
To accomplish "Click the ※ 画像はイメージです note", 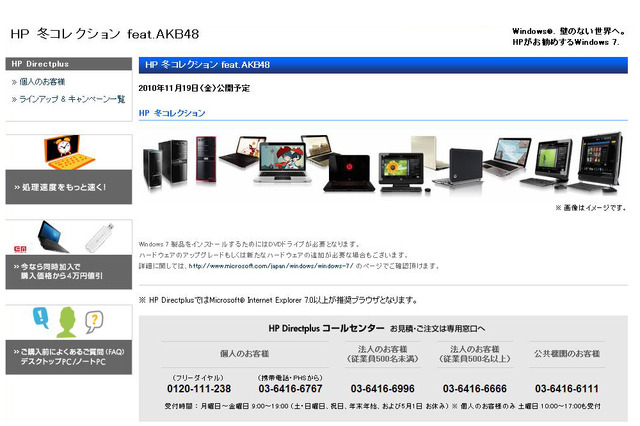I will click(x=591, y=208).
